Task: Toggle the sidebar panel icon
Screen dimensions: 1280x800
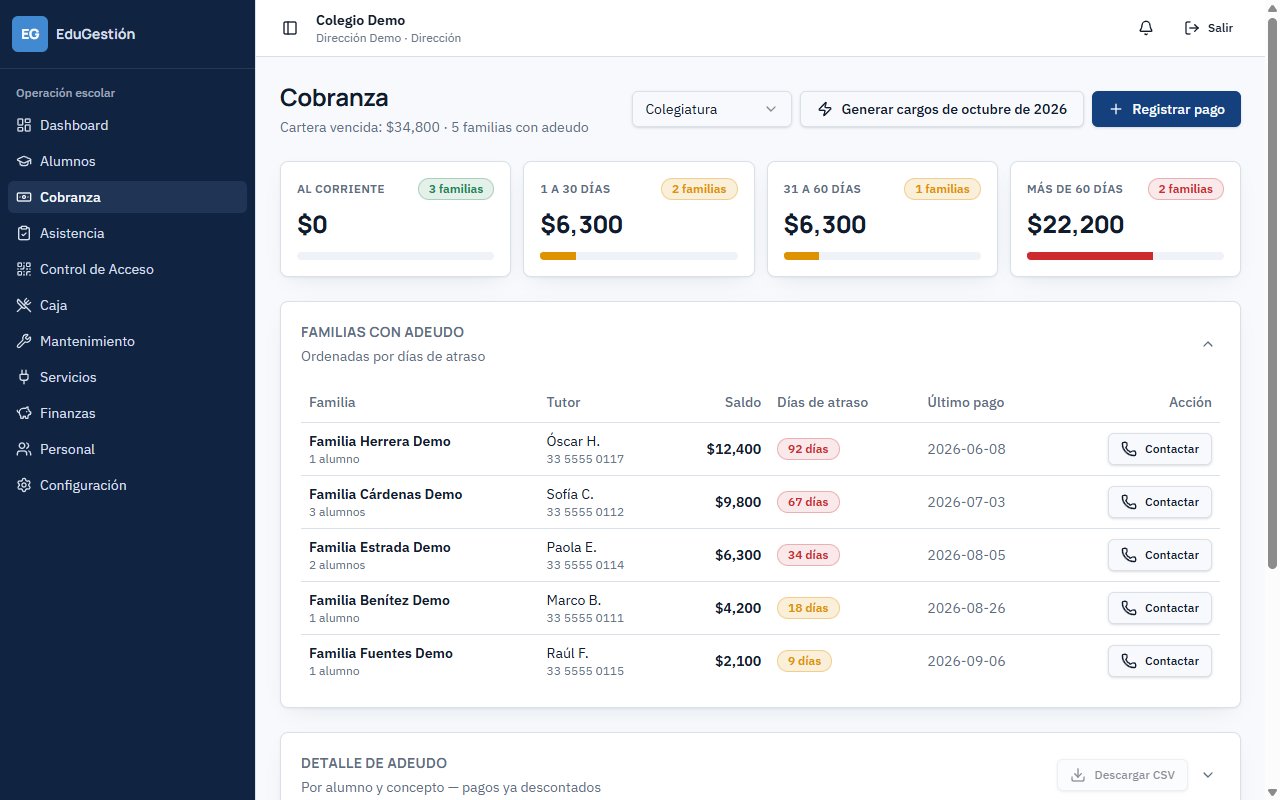Action: [290, 28]
